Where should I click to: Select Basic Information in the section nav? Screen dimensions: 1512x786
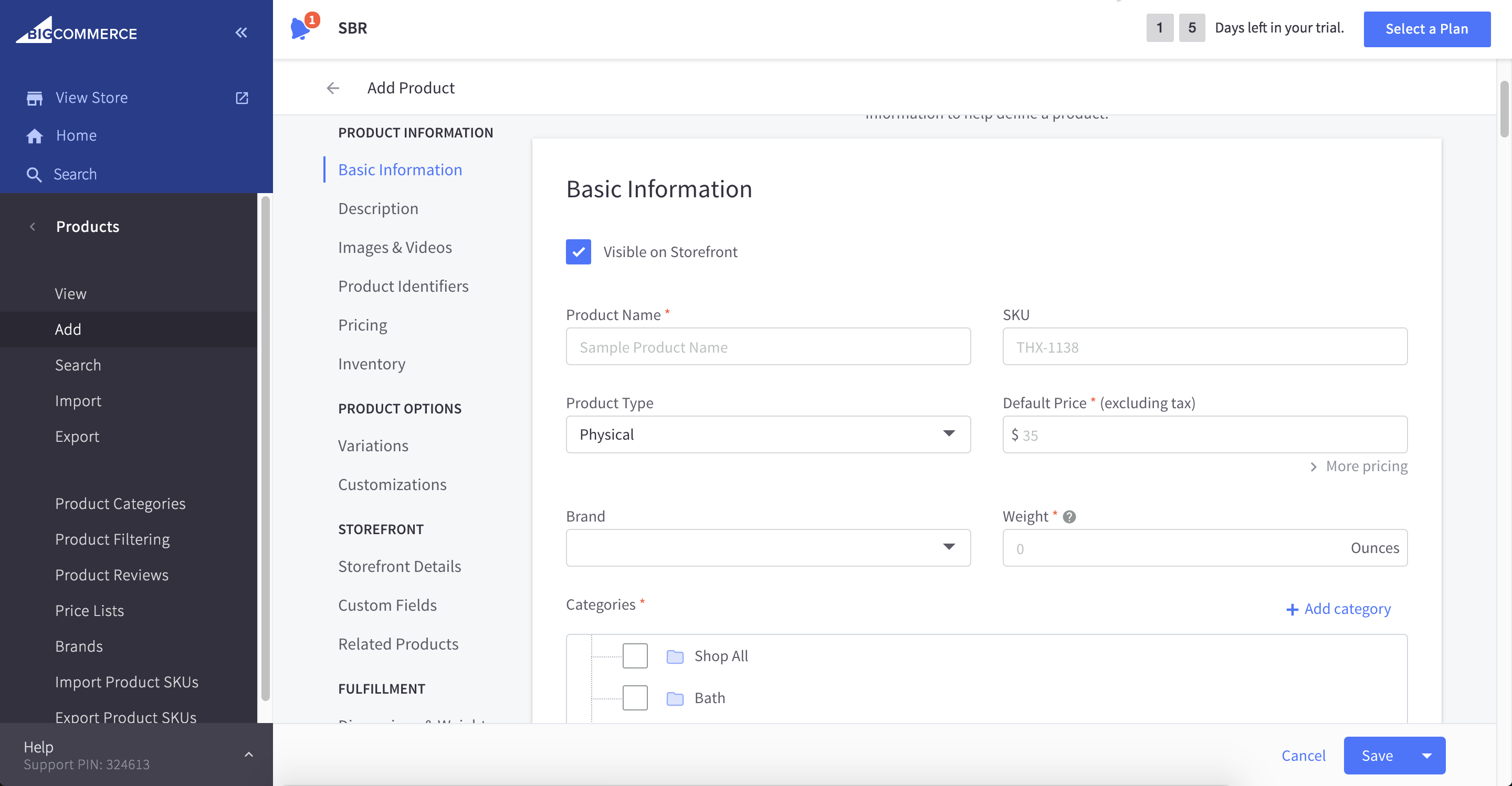[400, 169]
